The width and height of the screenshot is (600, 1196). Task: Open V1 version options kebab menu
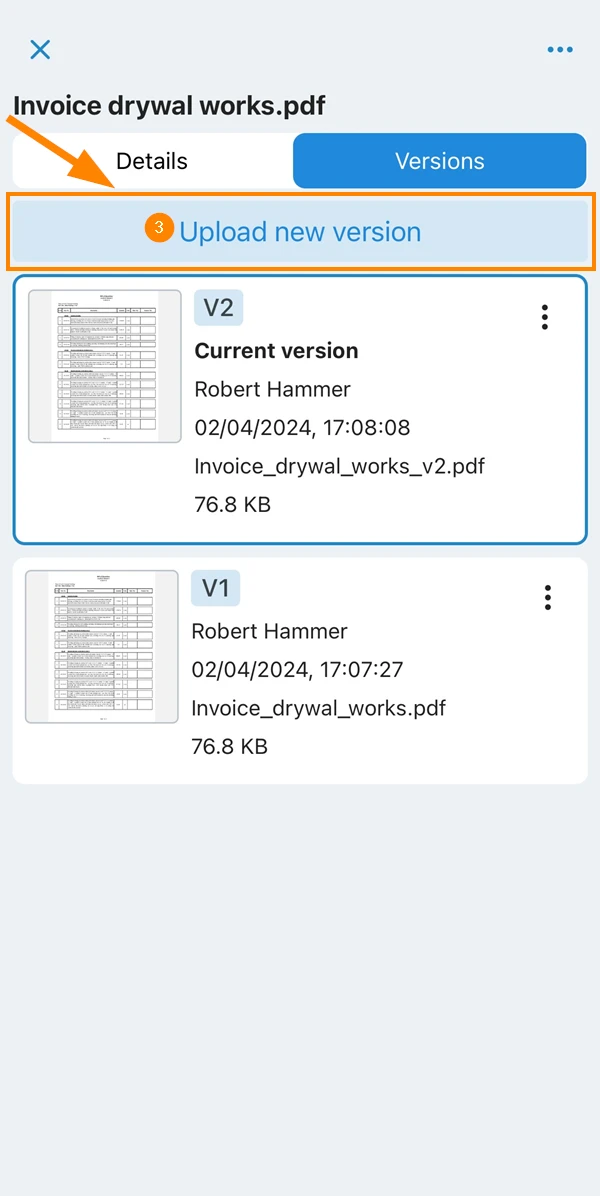point(547,597)
